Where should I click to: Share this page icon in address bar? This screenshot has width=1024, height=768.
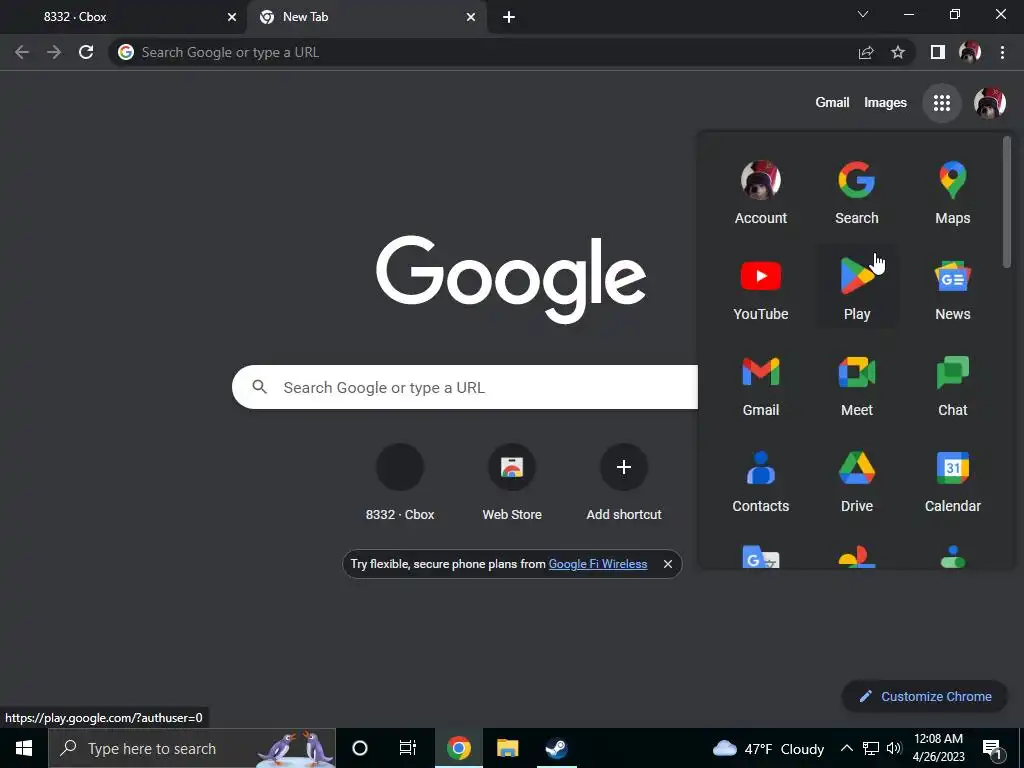pyautogui.click(x=866, y=52)
